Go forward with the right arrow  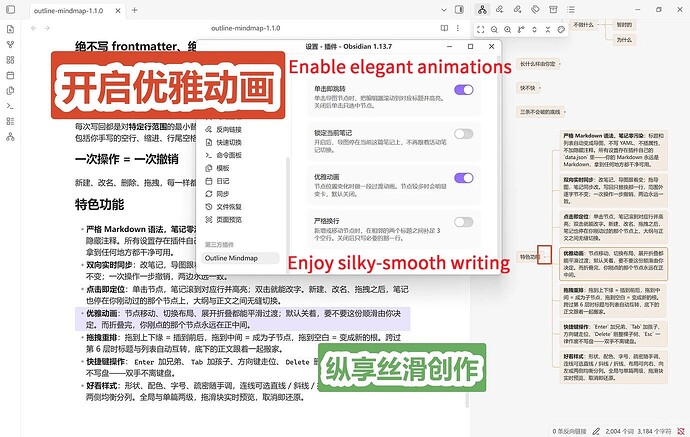47,28
